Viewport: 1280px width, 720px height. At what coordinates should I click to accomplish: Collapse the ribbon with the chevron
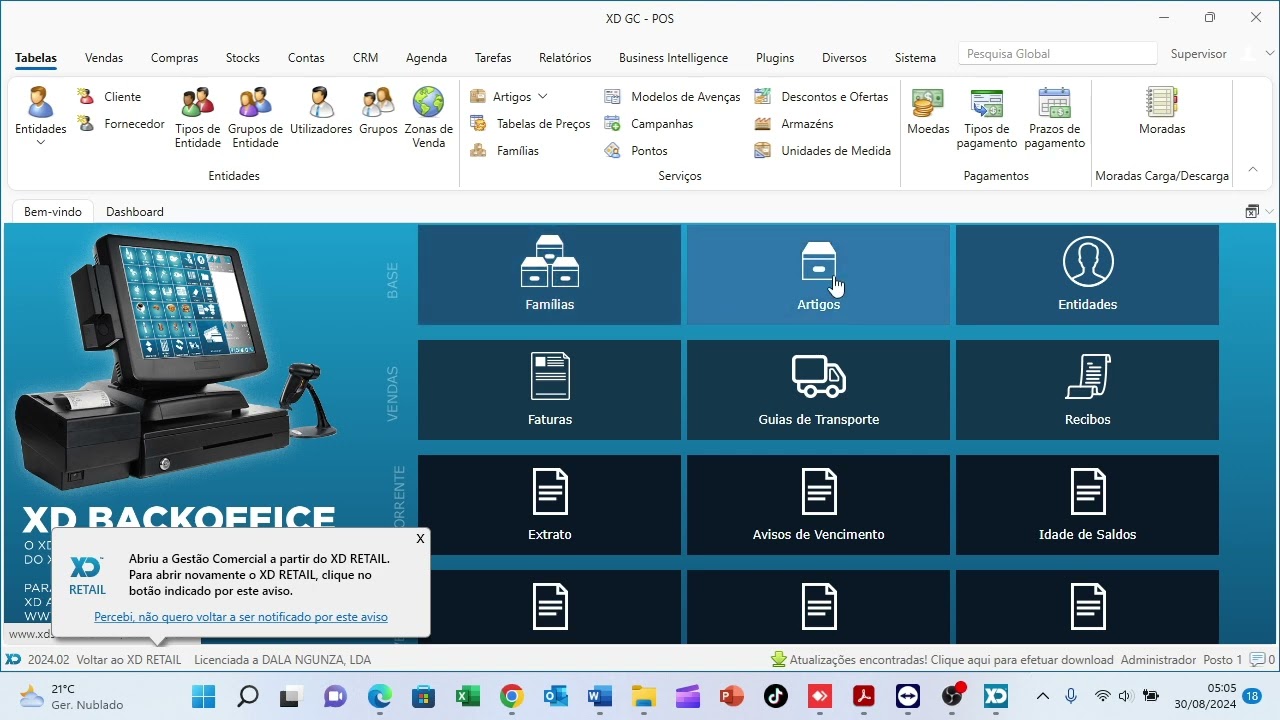click(x=1253, y=170)
